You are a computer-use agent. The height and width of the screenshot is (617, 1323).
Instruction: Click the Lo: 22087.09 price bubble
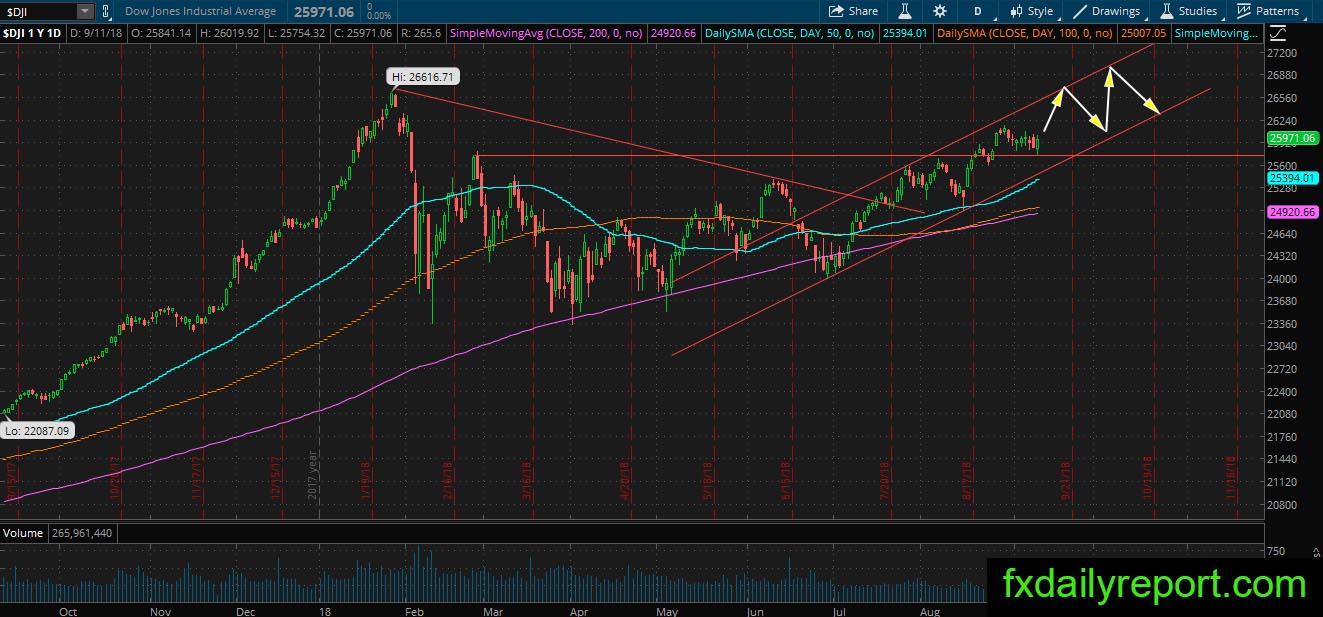pyautogui.click(x=37, y=430)
